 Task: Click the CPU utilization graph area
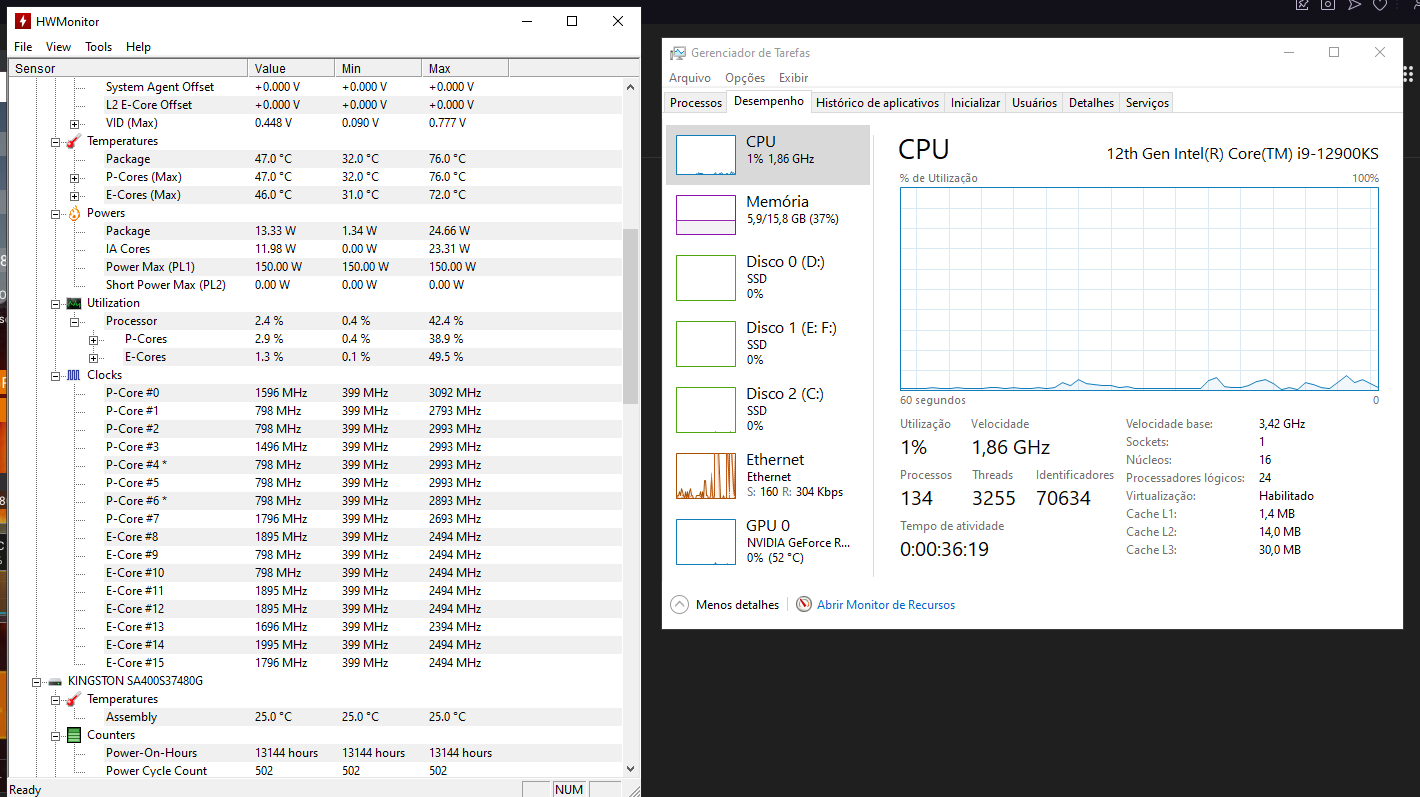point(1140,288)
